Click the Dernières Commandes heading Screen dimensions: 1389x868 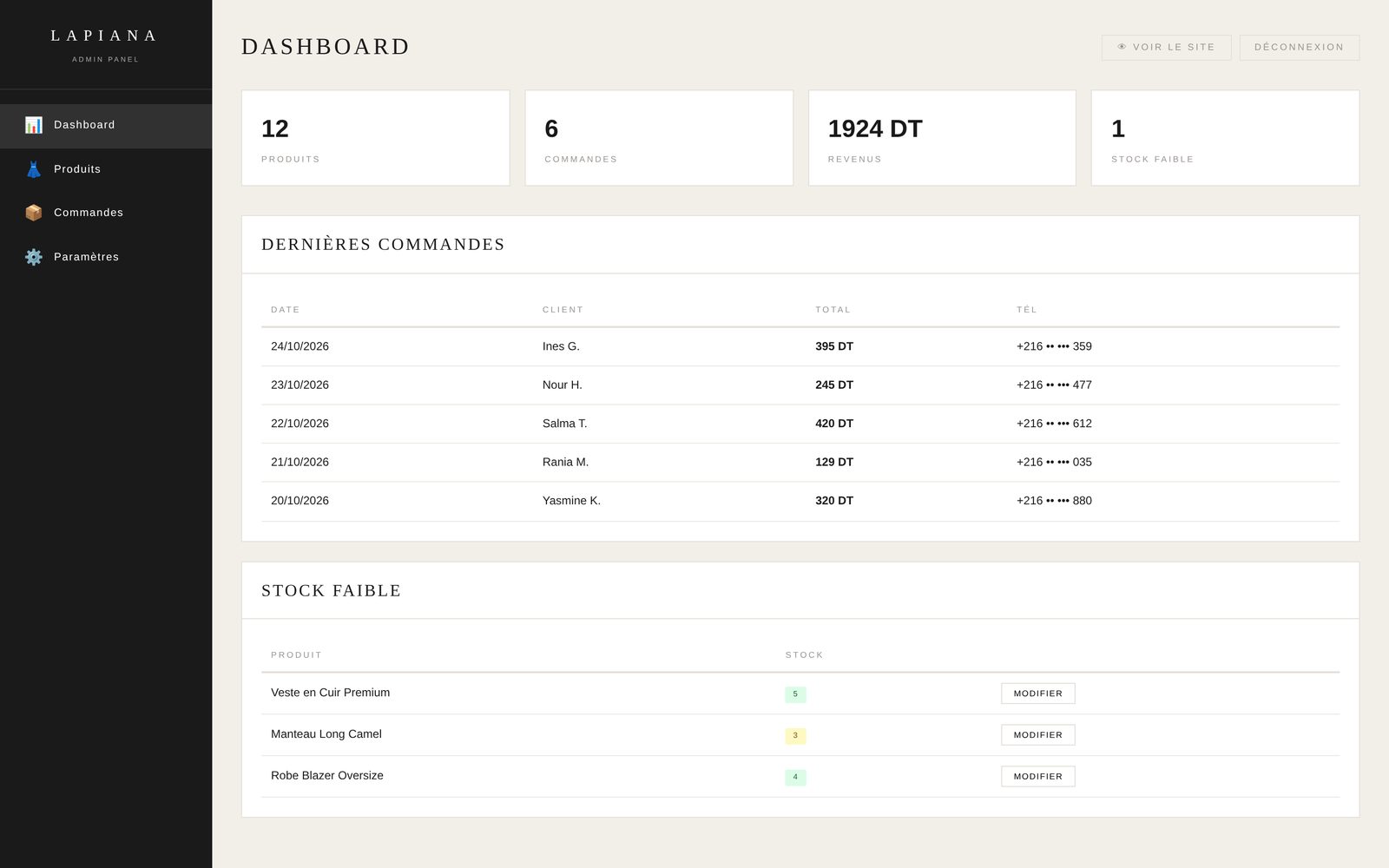383,245
